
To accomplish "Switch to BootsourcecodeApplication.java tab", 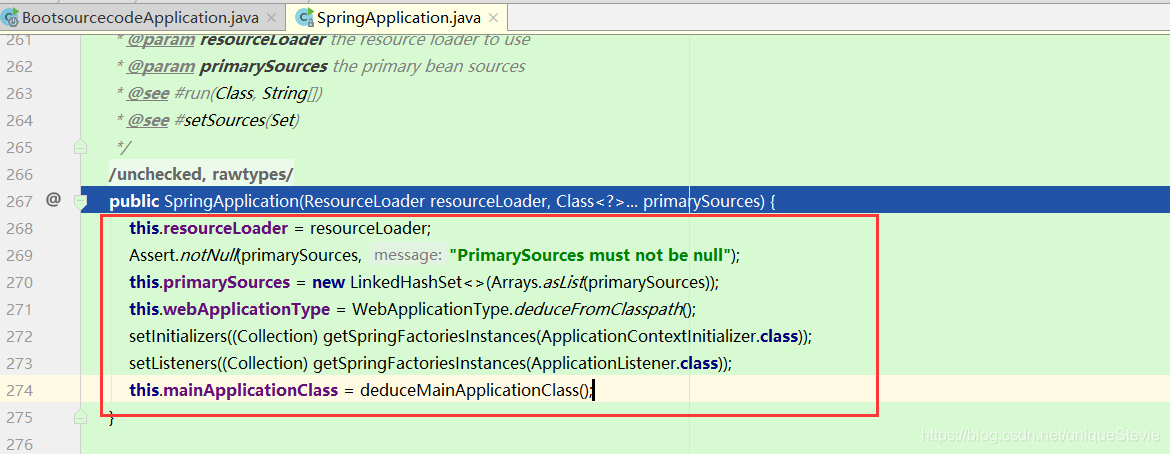I will (x=140, y=16).
